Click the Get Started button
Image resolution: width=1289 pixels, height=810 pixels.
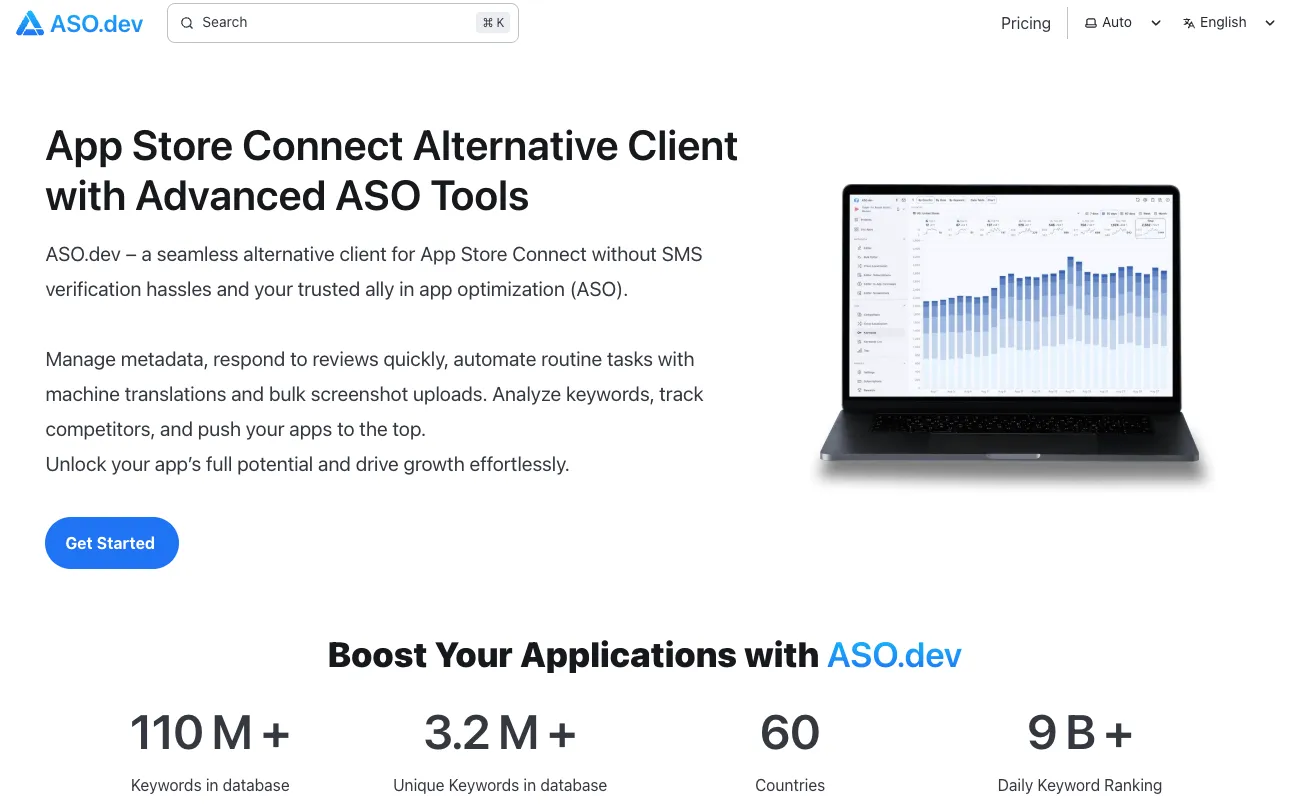[112, 543]
